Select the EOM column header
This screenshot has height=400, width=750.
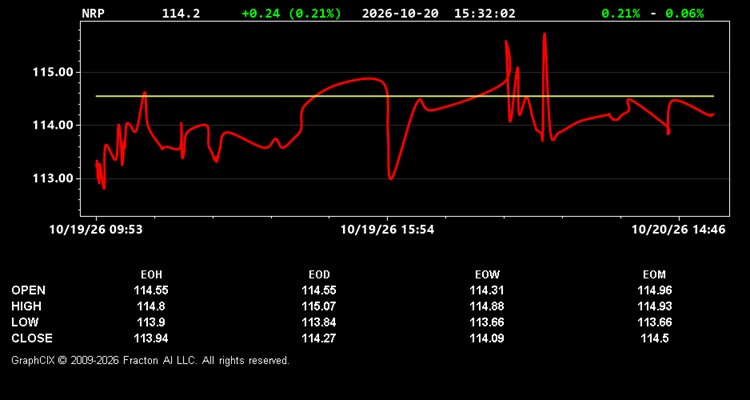(654, 275)
